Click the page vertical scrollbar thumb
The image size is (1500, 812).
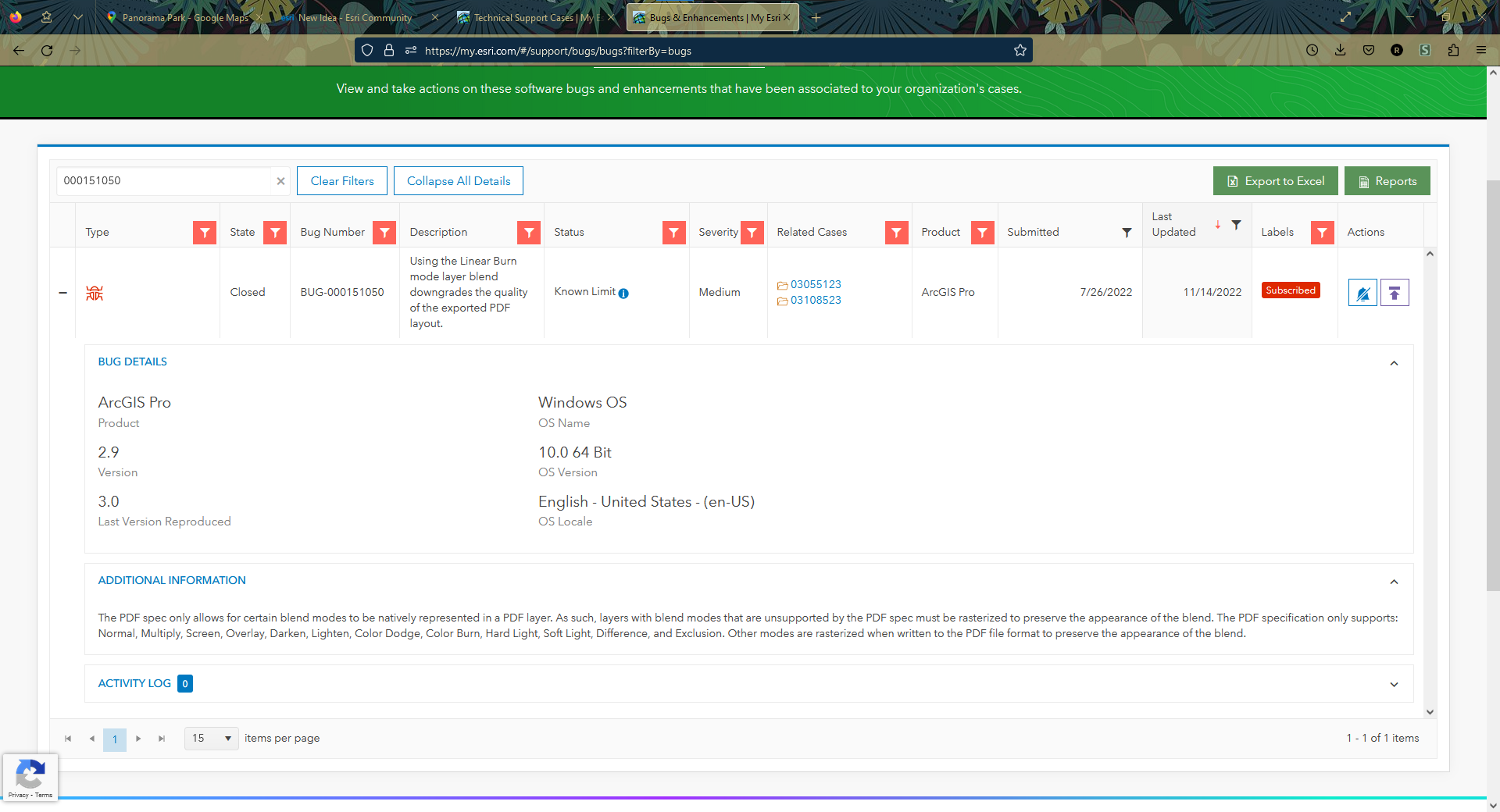pos(1493,386)
